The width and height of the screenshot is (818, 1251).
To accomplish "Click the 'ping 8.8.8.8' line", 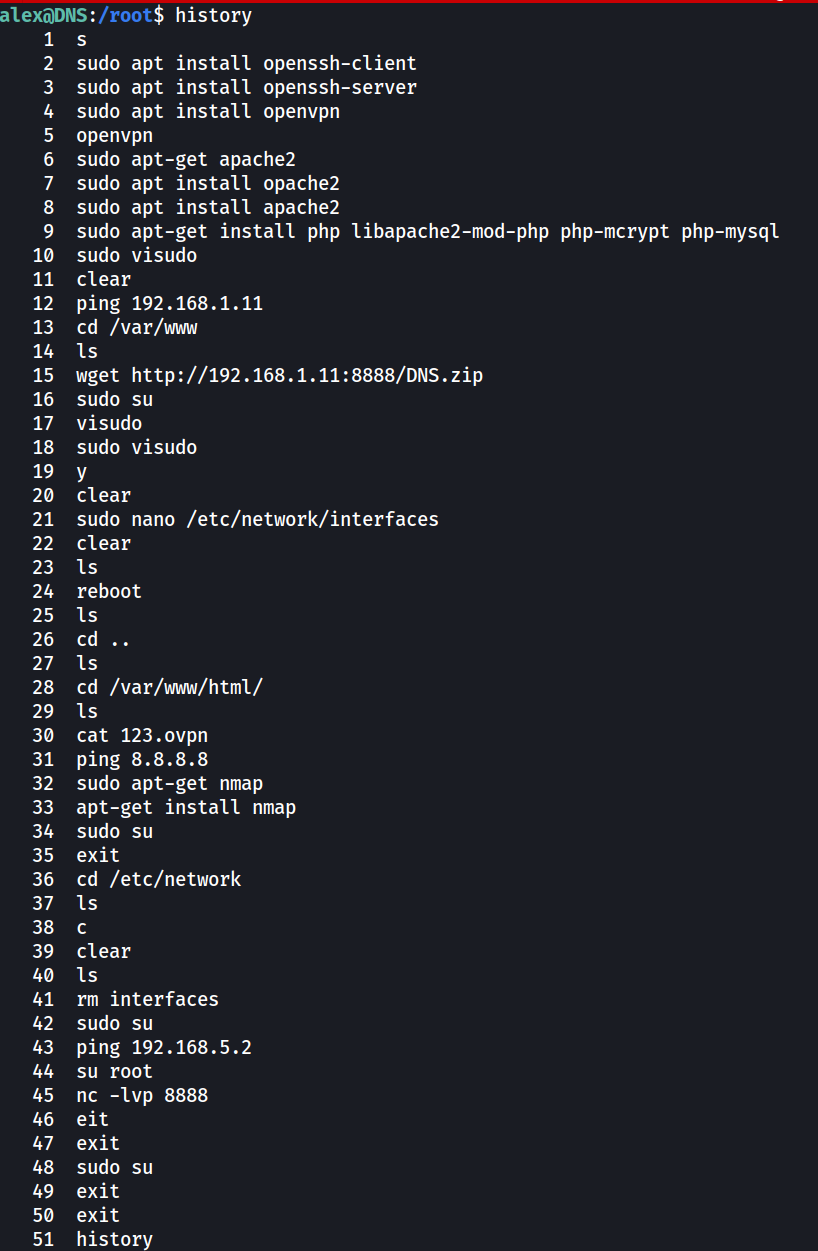I will [142, 759].
